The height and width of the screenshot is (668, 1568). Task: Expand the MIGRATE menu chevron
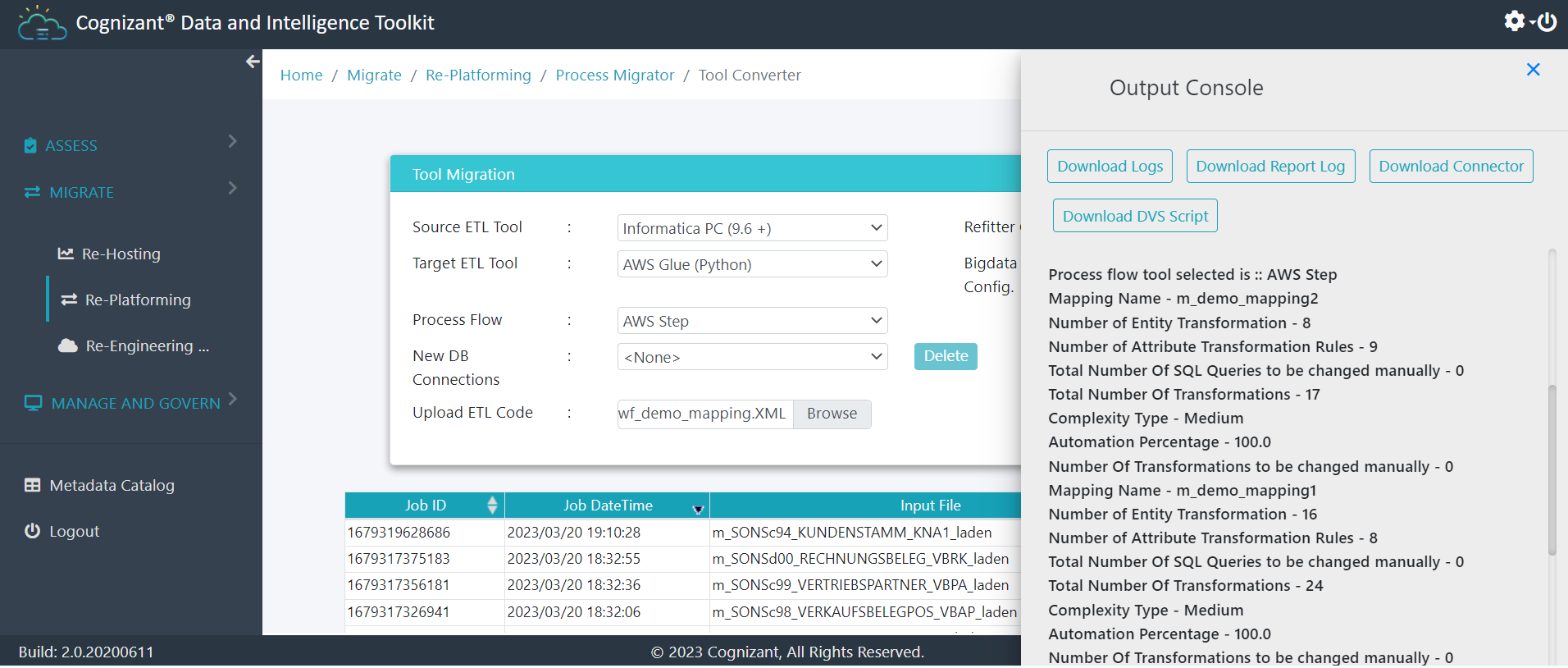pyautogui.click(x=233, y=188)
